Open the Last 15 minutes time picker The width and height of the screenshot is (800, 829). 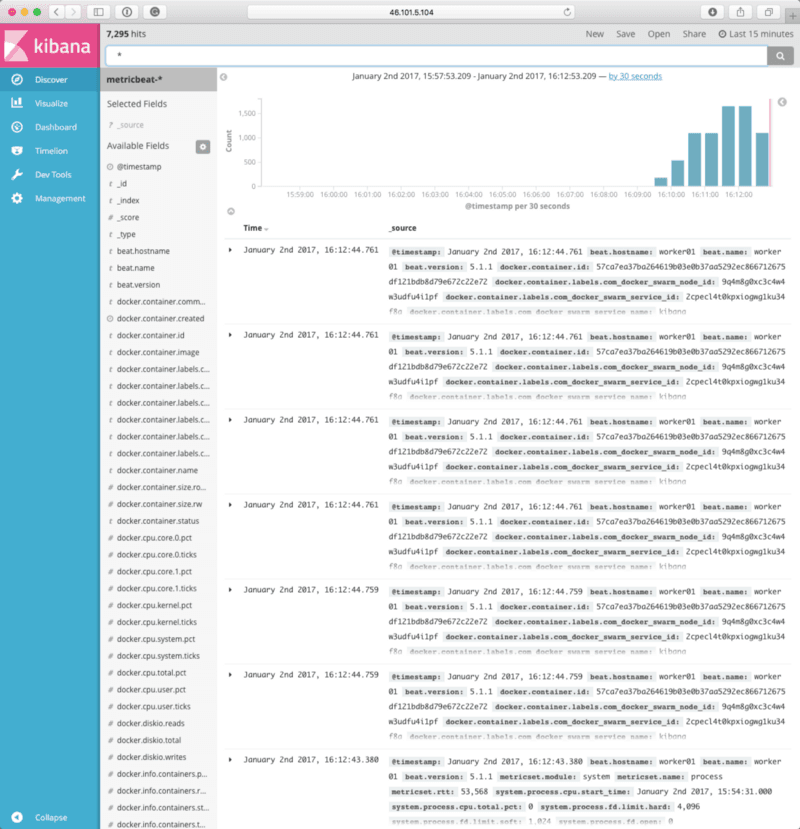(x=757, y=33)
